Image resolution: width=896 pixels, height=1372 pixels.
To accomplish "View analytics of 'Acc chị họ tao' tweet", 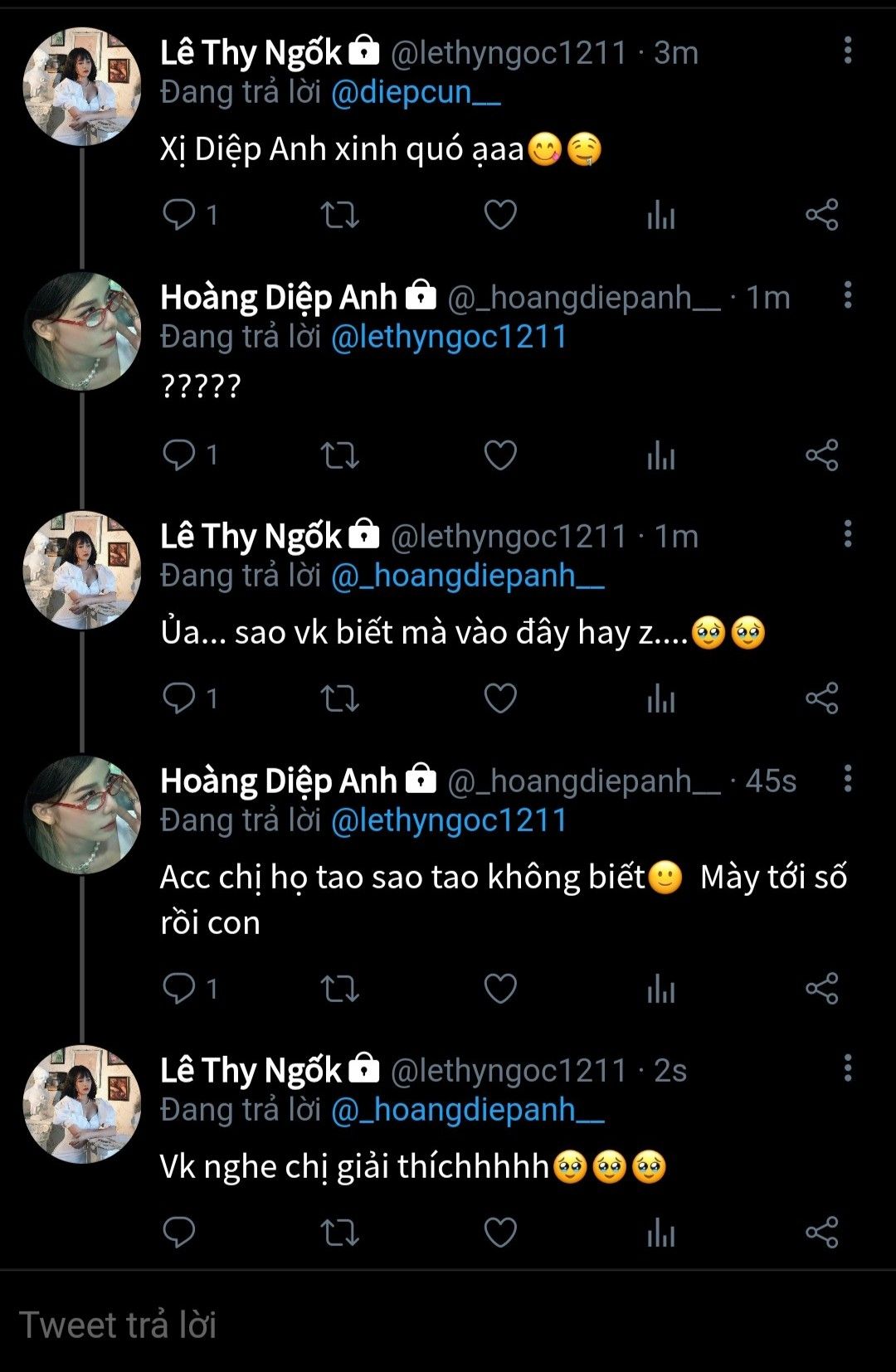I will [660, 989].
